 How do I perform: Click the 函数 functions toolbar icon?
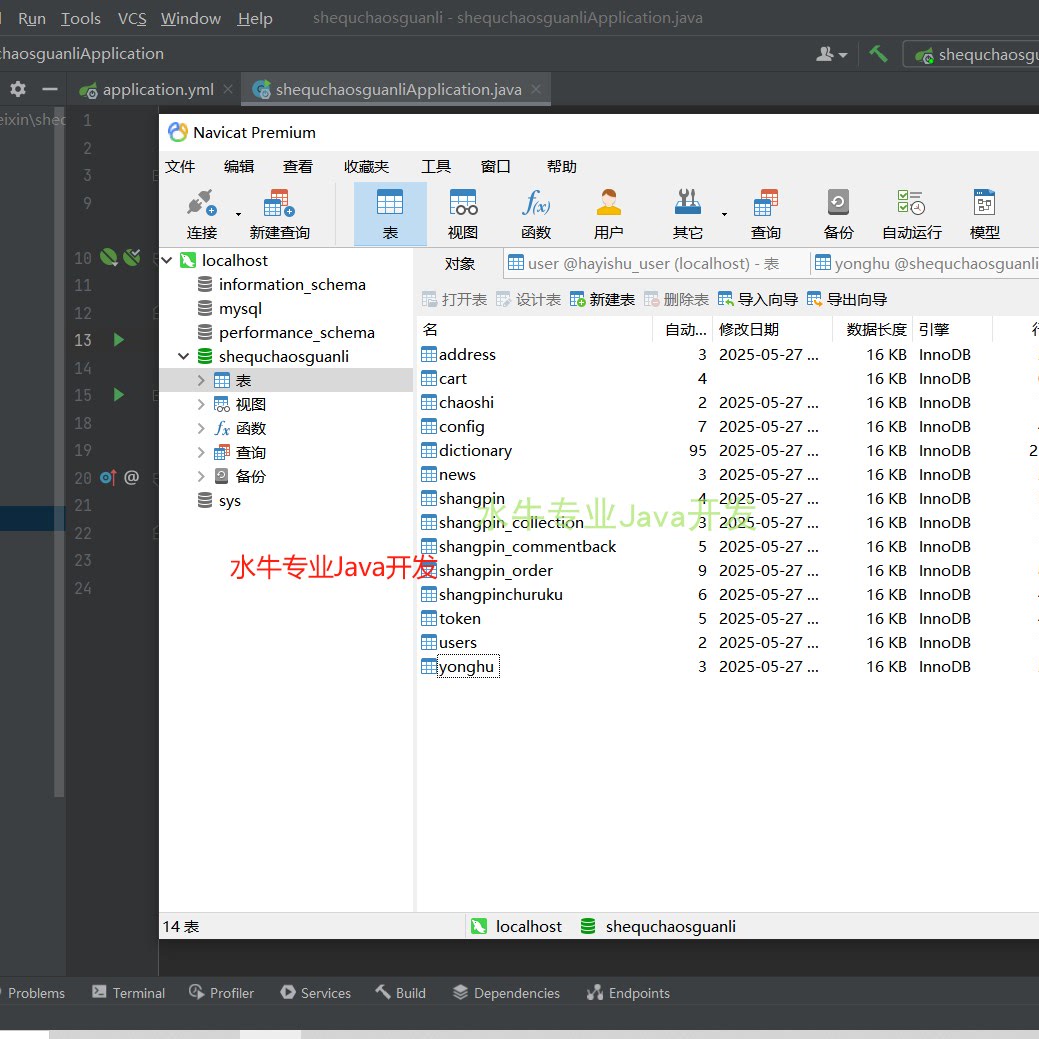[535, 203]
